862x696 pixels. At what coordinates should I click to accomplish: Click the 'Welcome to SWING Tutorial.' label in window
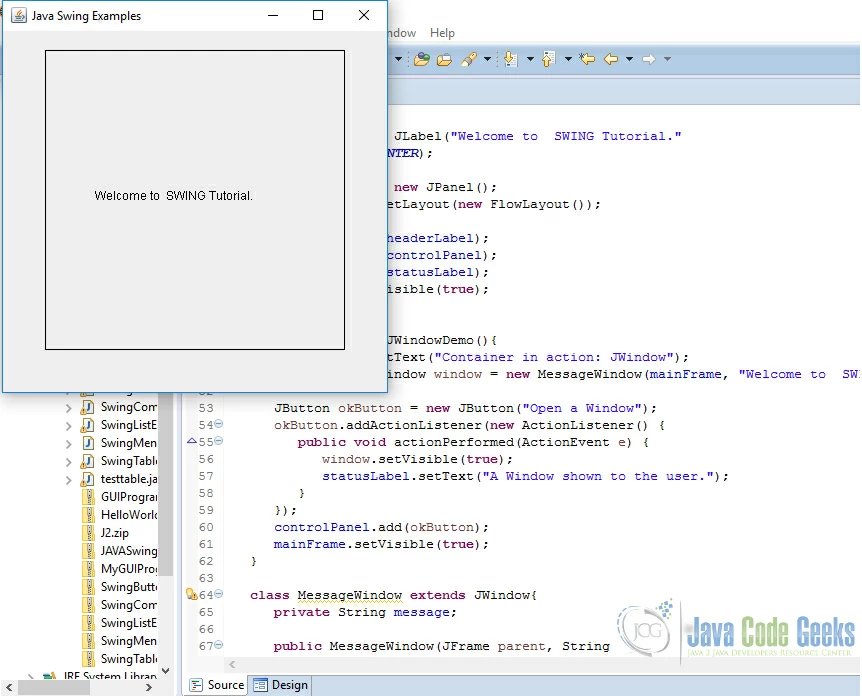click(173, 196)
